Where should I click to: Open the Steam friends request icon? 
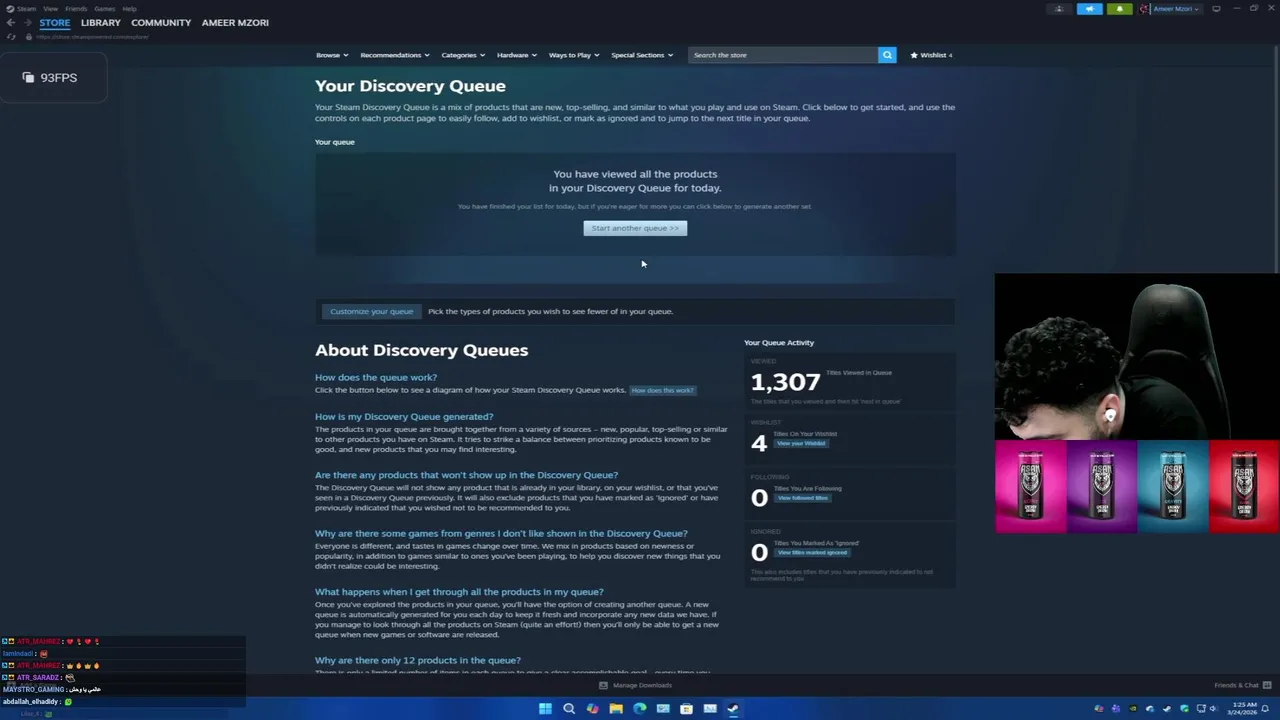(x=1059, y=9)
